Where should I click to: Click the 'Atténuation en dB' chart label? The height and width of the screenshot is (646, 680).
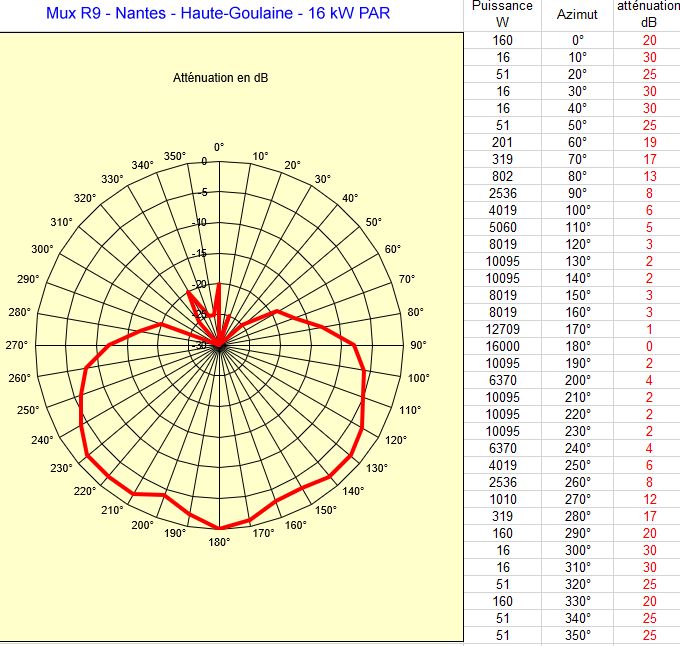pos(220,78)
